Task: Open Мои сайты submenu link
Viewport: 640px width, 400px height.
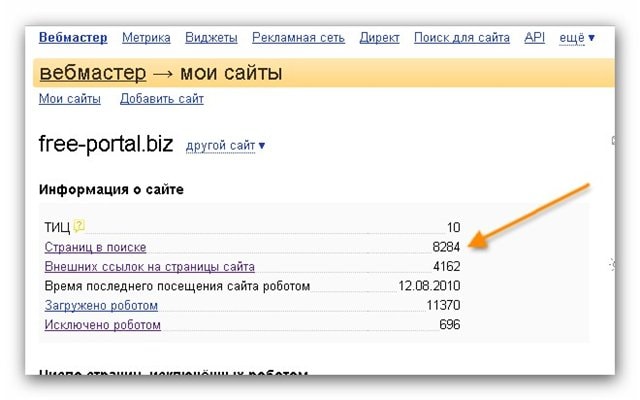Action: pyautogui.click(x=70, y=99)
